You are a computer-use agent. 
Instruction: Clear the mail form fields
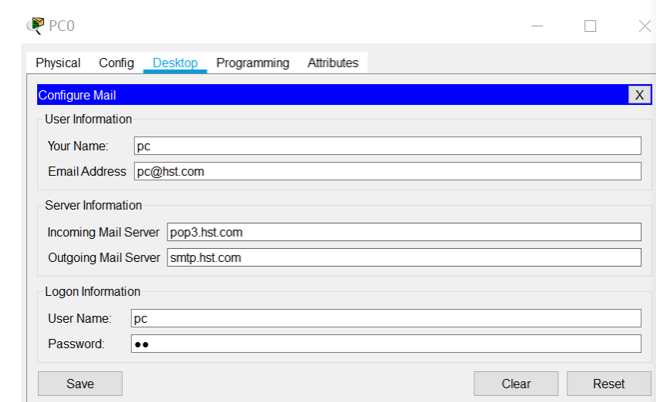pyautogui.click(x=516, y=384)
